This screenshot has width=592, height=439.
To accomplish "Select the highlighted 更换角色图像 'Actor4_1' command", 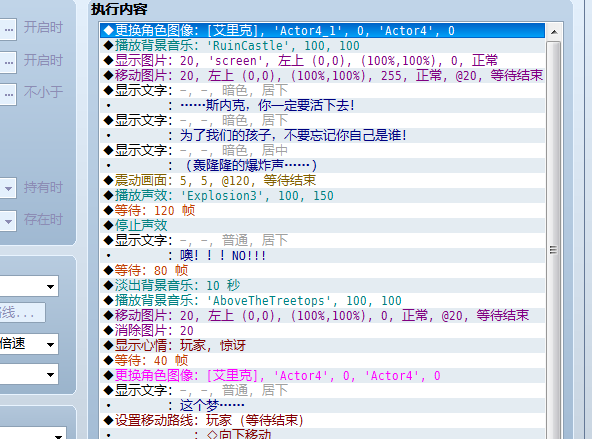I will (x=322, y=31).
